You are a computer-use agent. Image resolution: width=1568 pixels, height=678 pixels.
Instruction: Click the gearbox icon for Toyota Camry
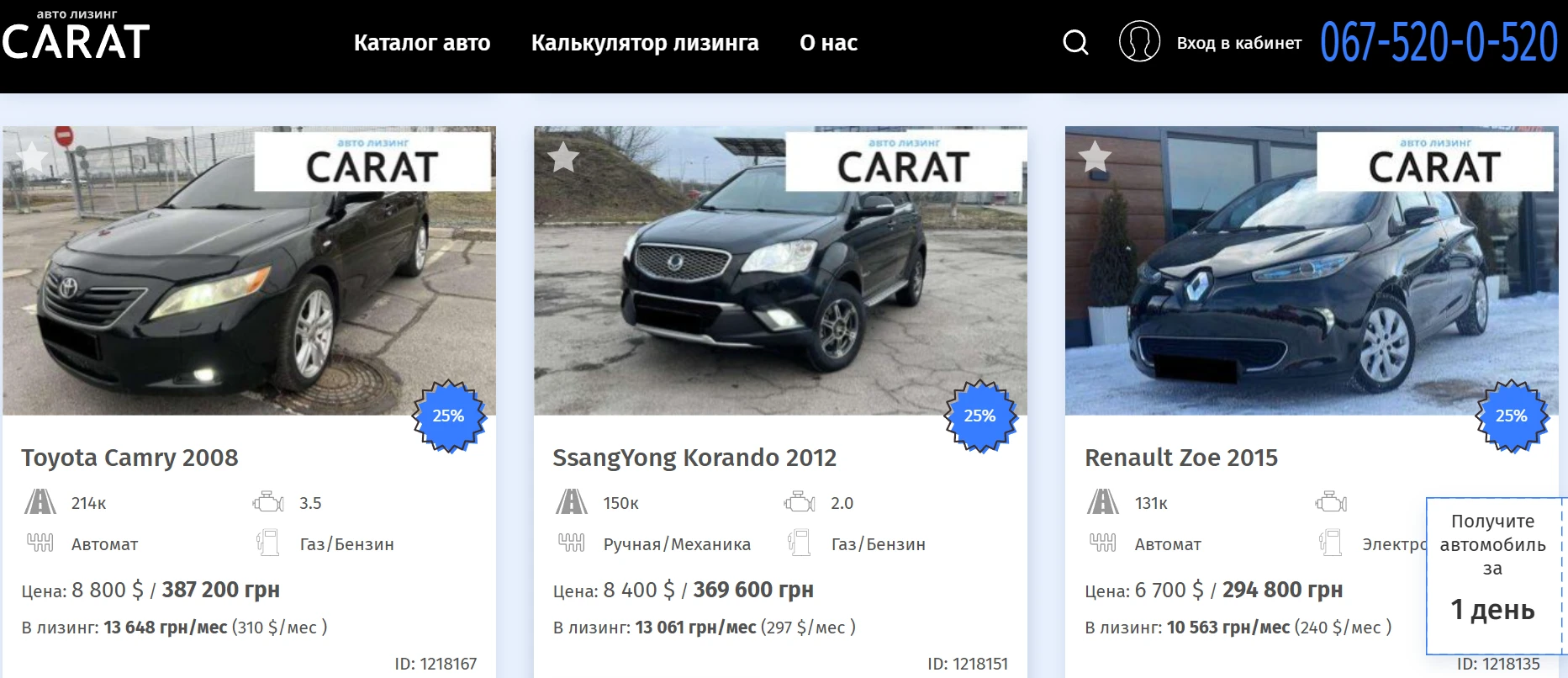point(40,543)
